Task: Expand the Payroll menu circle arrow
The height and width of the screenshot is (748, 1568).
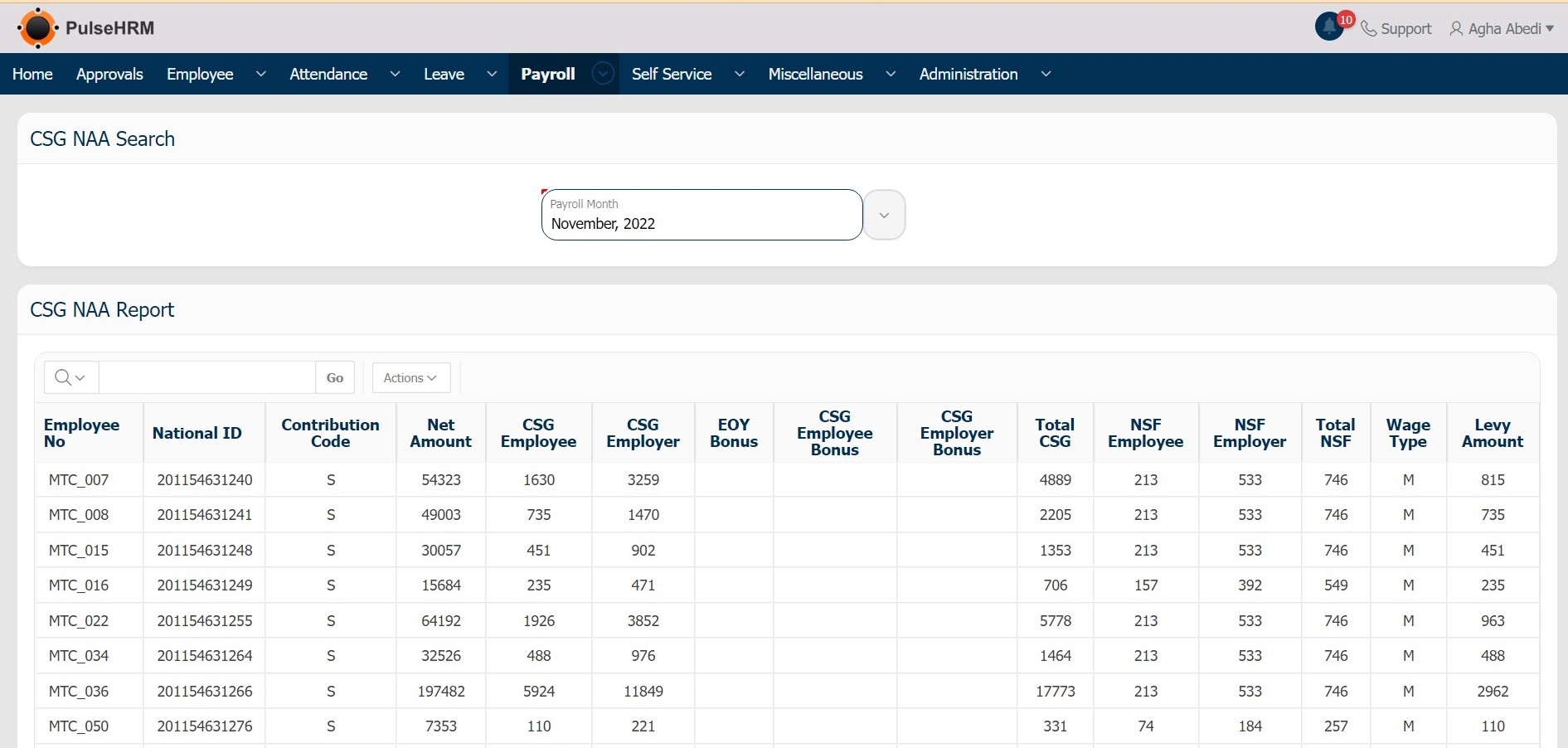Action: click(603, 74)
